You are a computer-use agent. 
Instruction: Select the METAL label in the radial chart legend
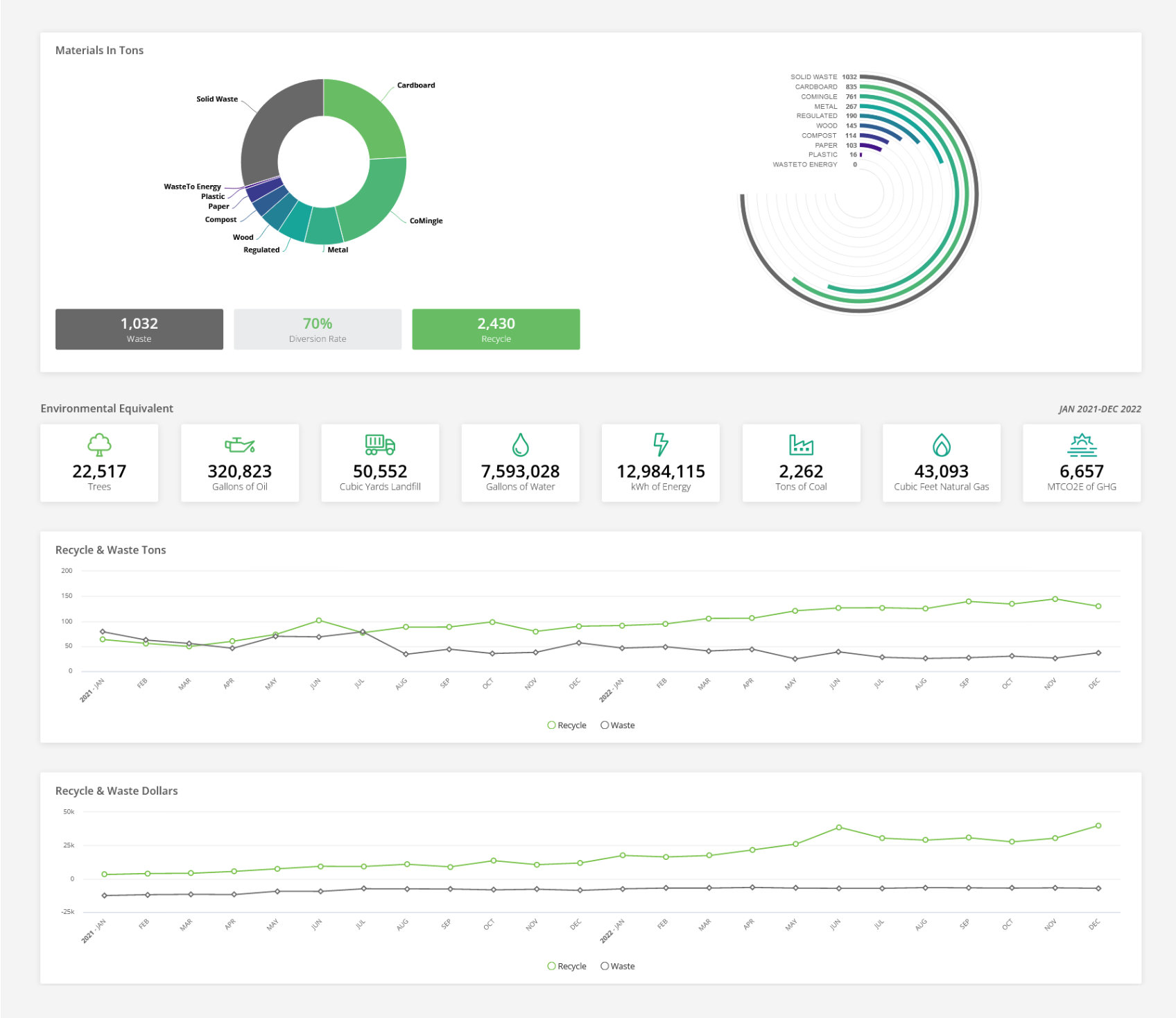pos(824,106)
